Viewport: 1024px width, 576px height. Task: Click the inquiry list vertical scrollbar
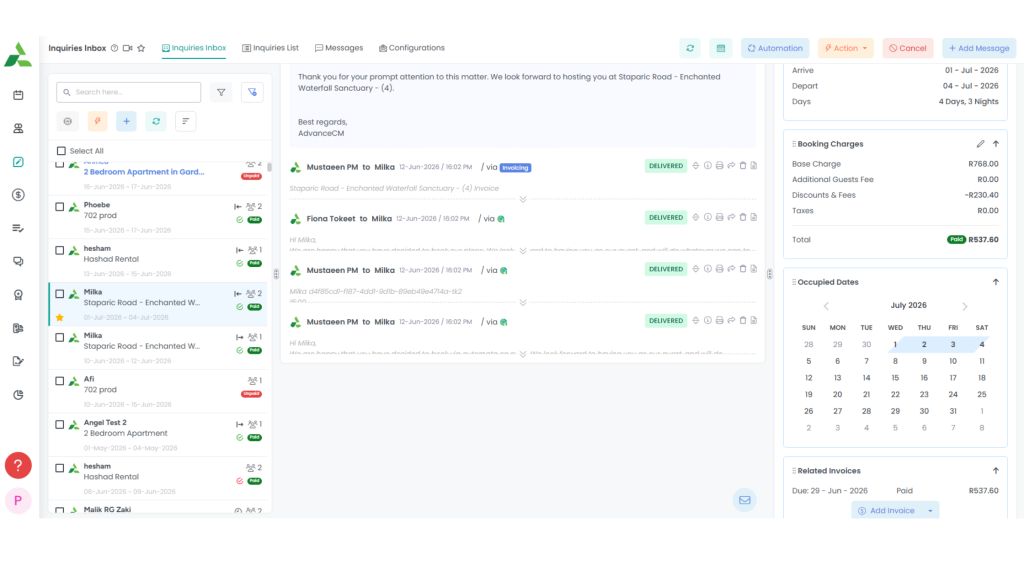point(269,167)
